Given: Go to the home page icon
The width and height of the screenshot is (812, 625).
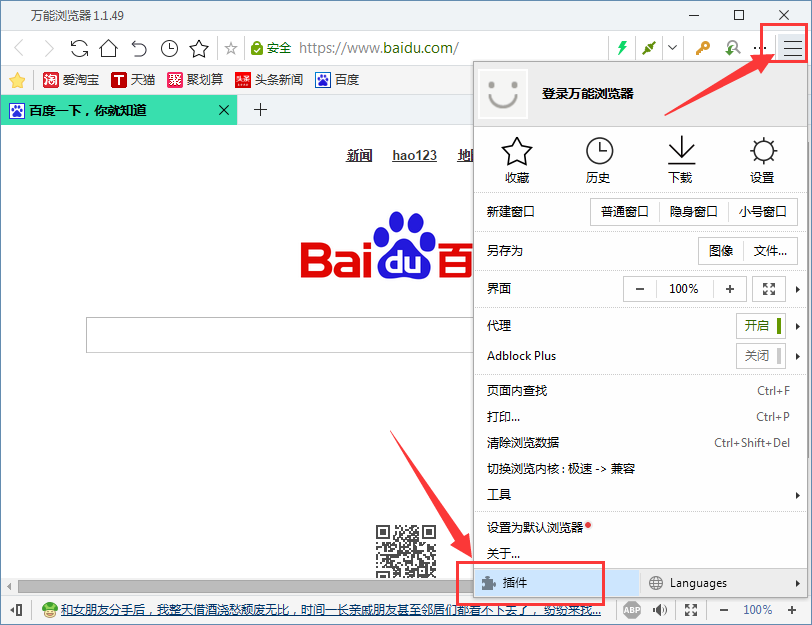Looking at the screenshot, I should (x=109, y=48).
